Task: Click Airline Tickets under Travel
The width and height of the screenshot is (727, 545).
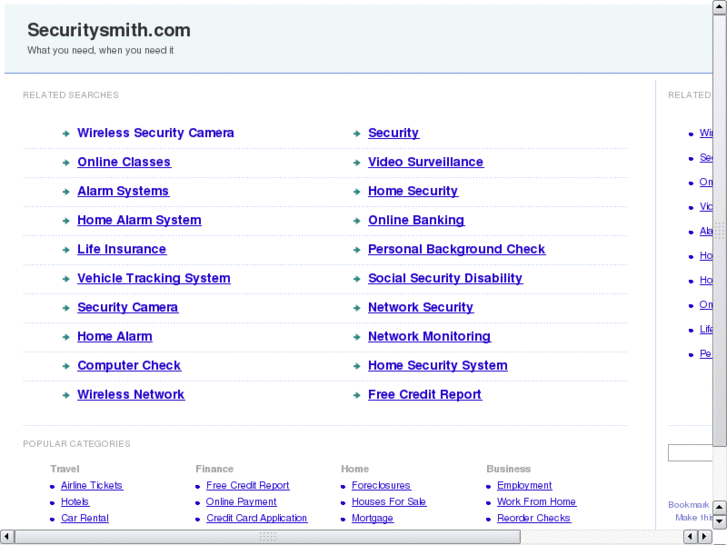Action: tap(92, 486)
